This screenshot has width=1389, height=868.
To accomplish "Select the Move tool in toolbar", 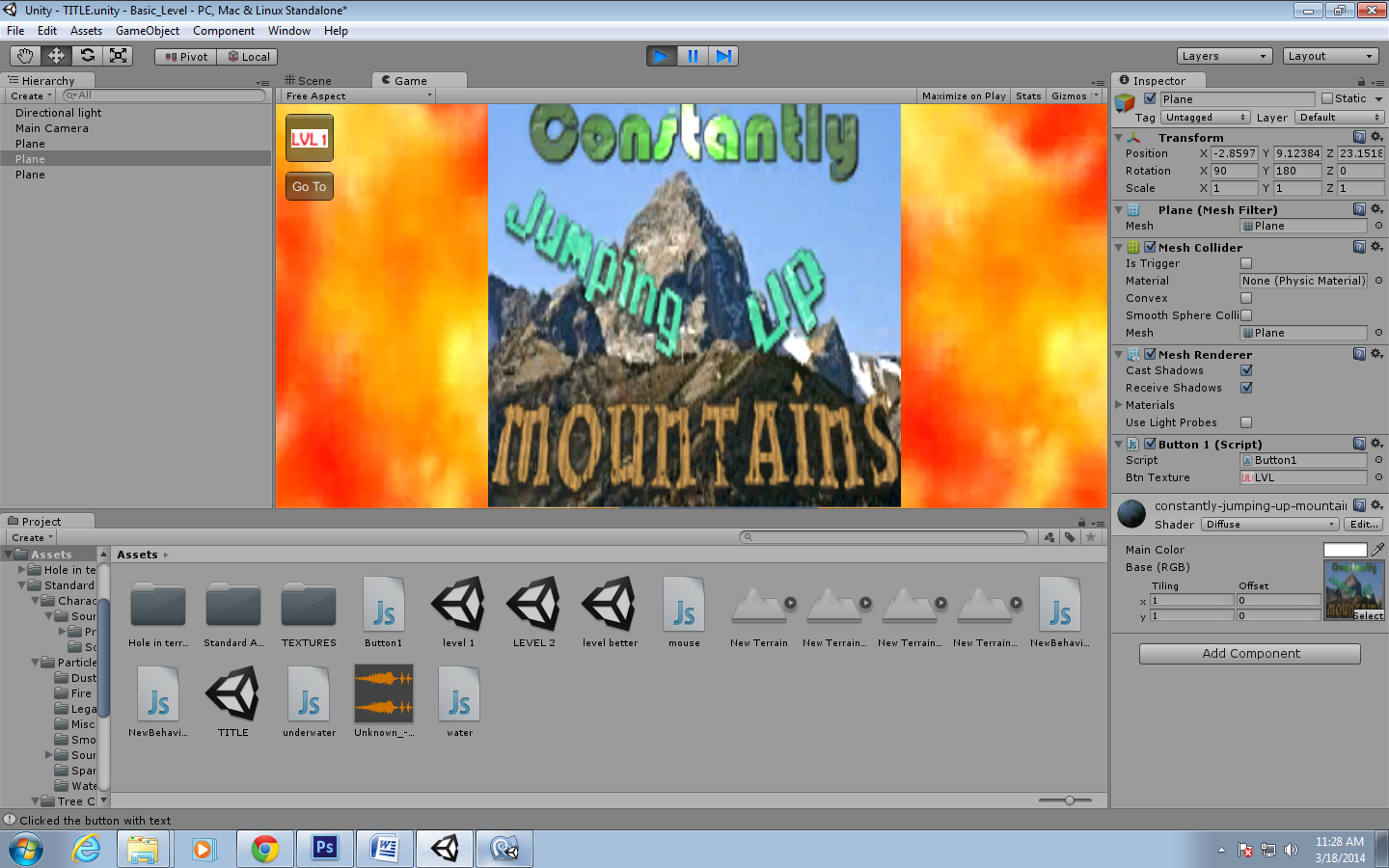I will click(56, 56).
